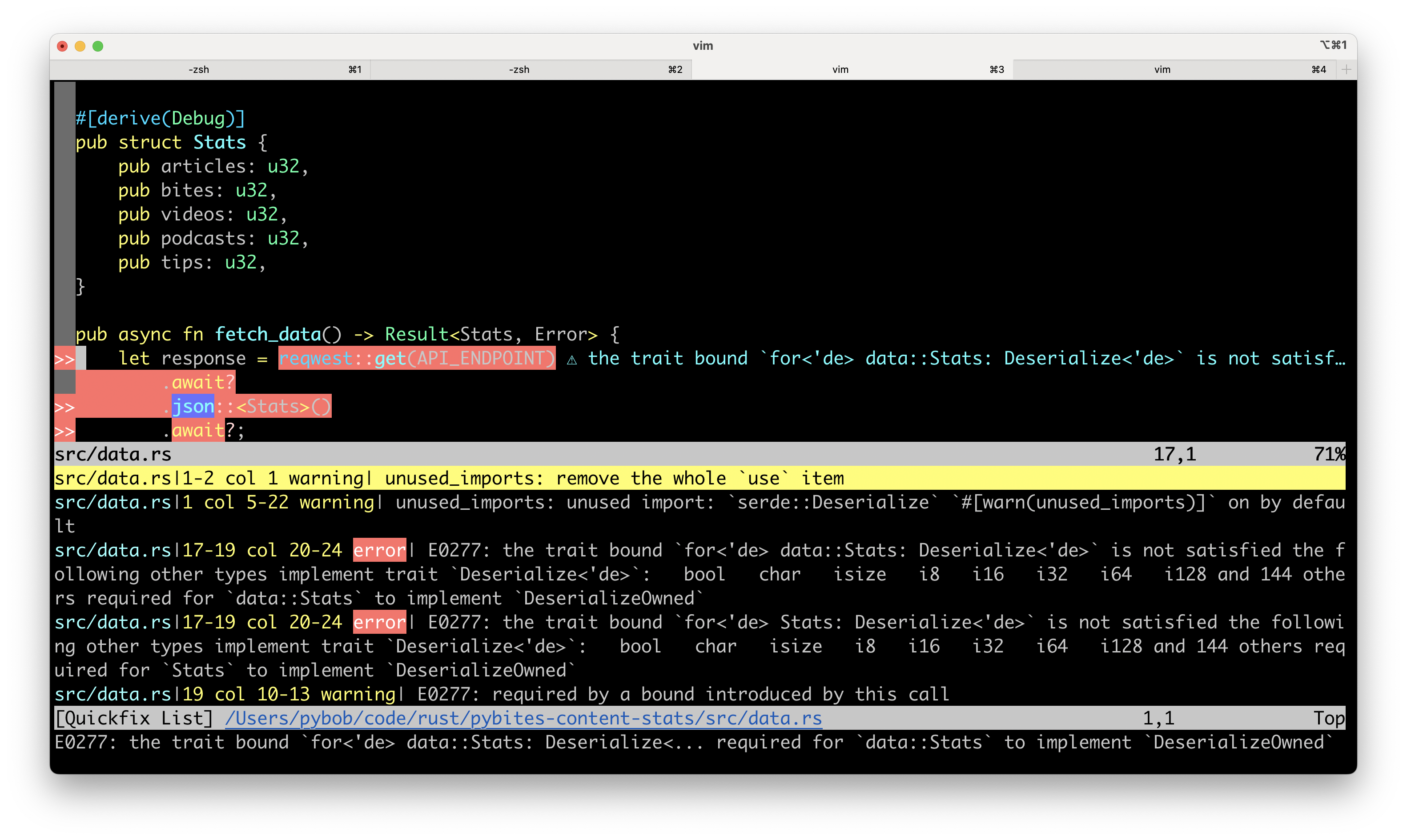Place cursor on 'pub struct Stats' line
1407x840 pixels.
pyautogui.click(x=172, y=142)
